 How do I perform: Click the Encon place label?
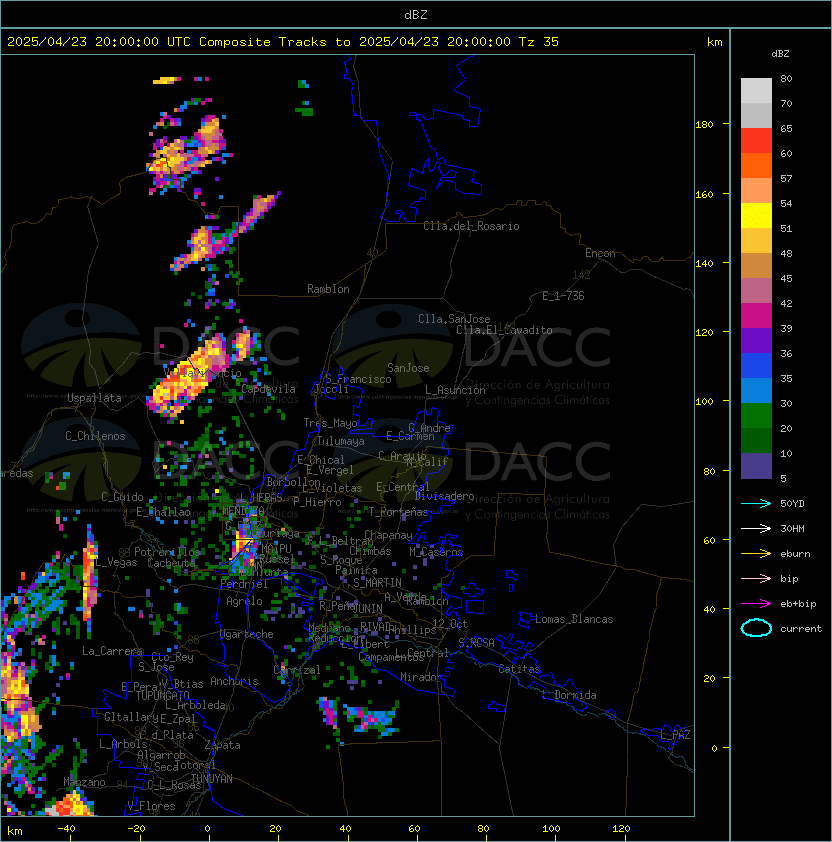click(x=600, y=253)
